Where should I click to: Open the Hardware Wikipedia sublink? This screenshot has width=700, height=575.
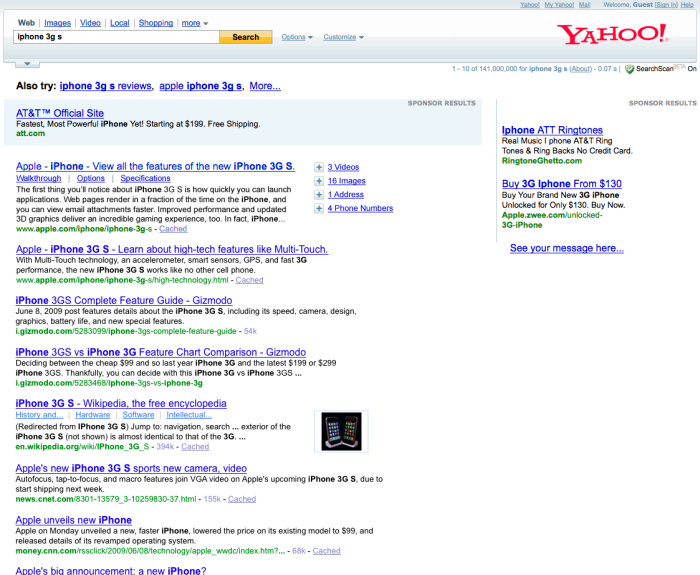93,415
